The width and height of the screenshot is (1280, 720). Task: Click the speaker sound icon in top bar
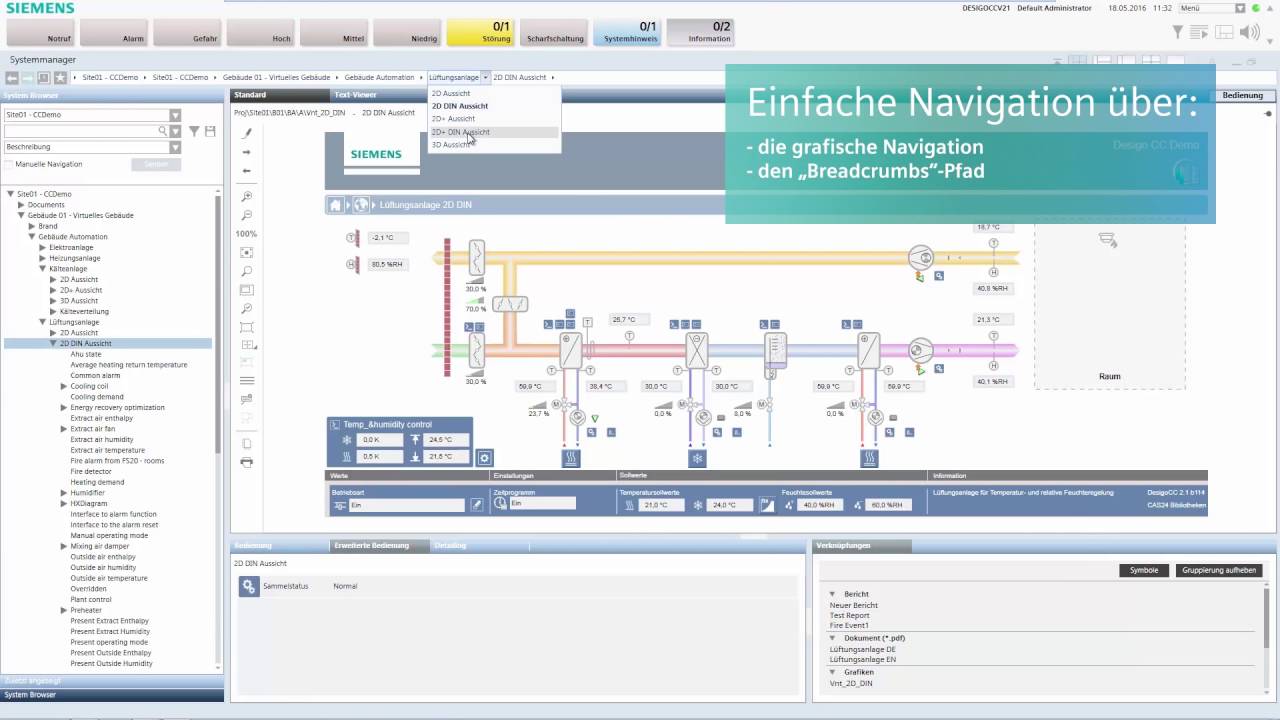point(1248,33)
